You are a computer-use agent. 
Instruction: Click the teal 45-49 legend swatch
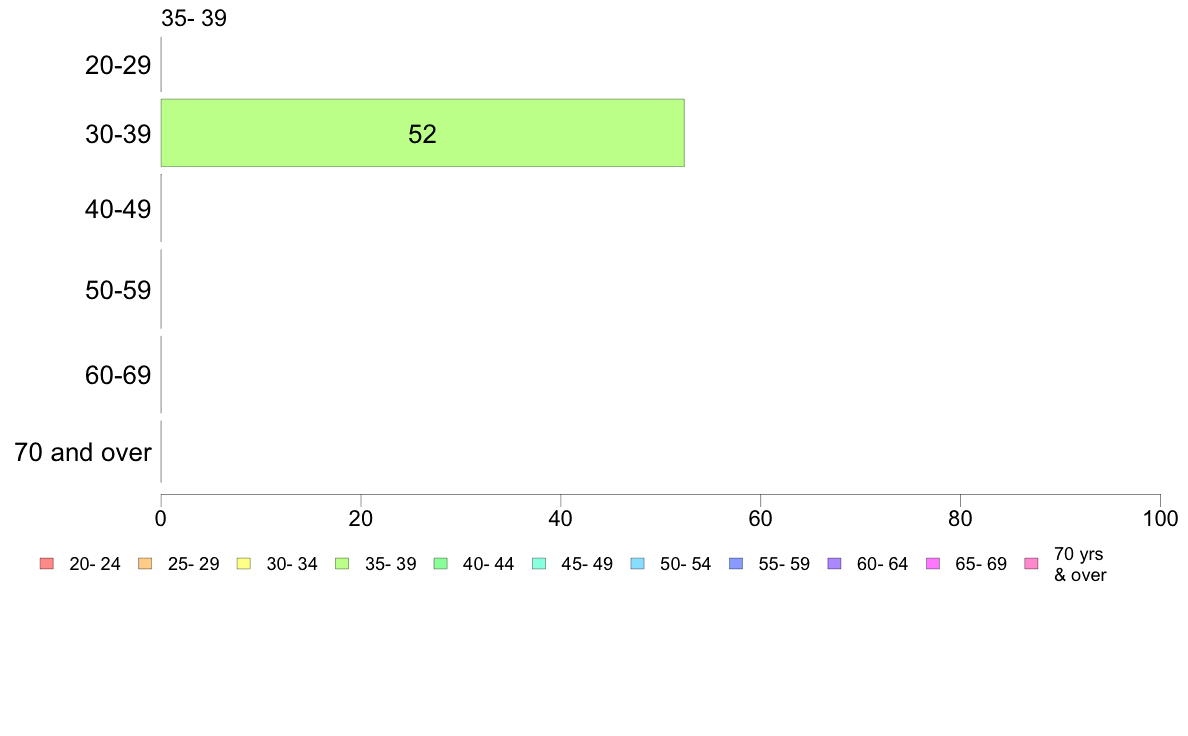coord(539,563)
